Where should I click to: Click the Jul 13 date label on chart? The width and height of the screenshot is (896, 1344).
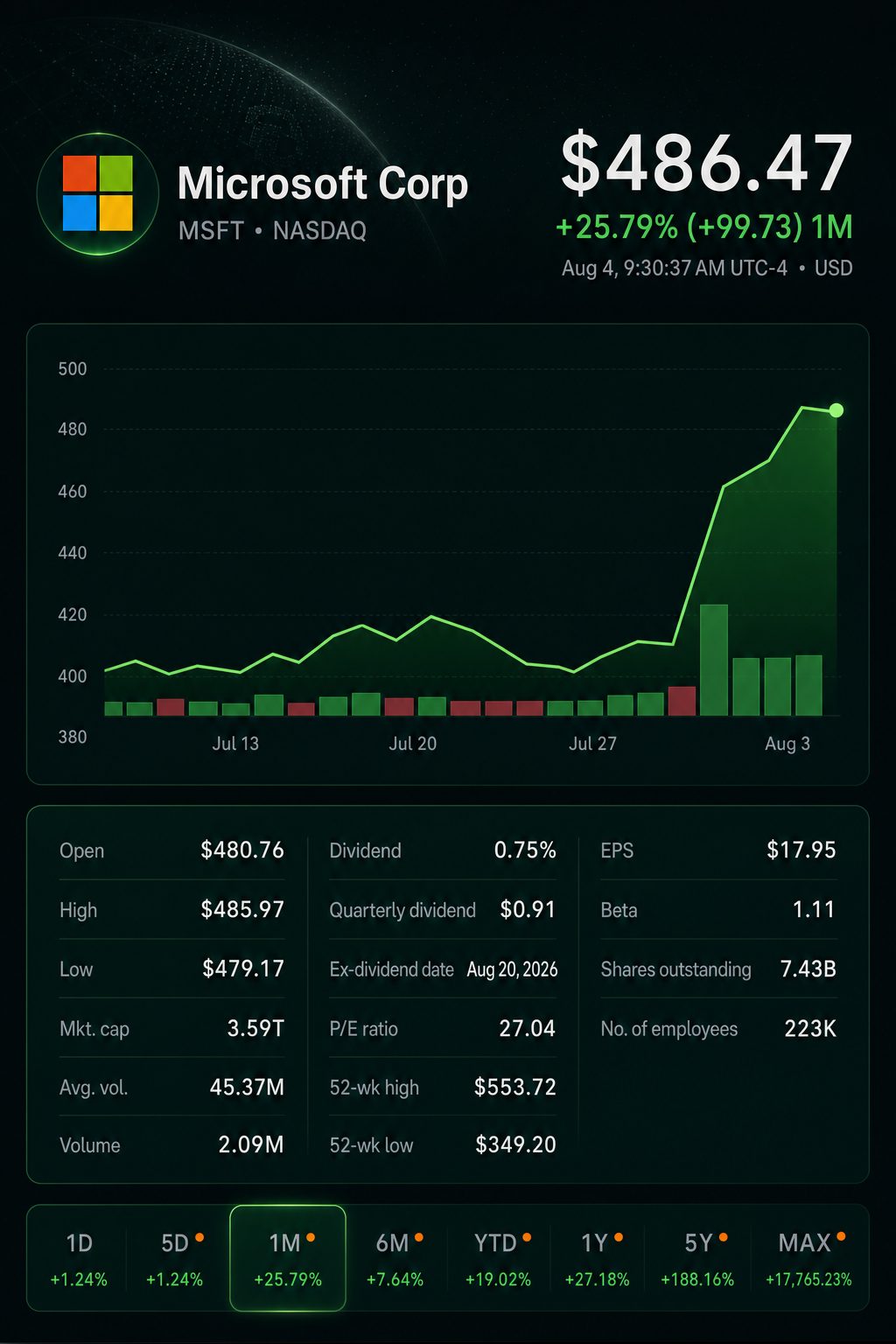[x=235, y=744]
